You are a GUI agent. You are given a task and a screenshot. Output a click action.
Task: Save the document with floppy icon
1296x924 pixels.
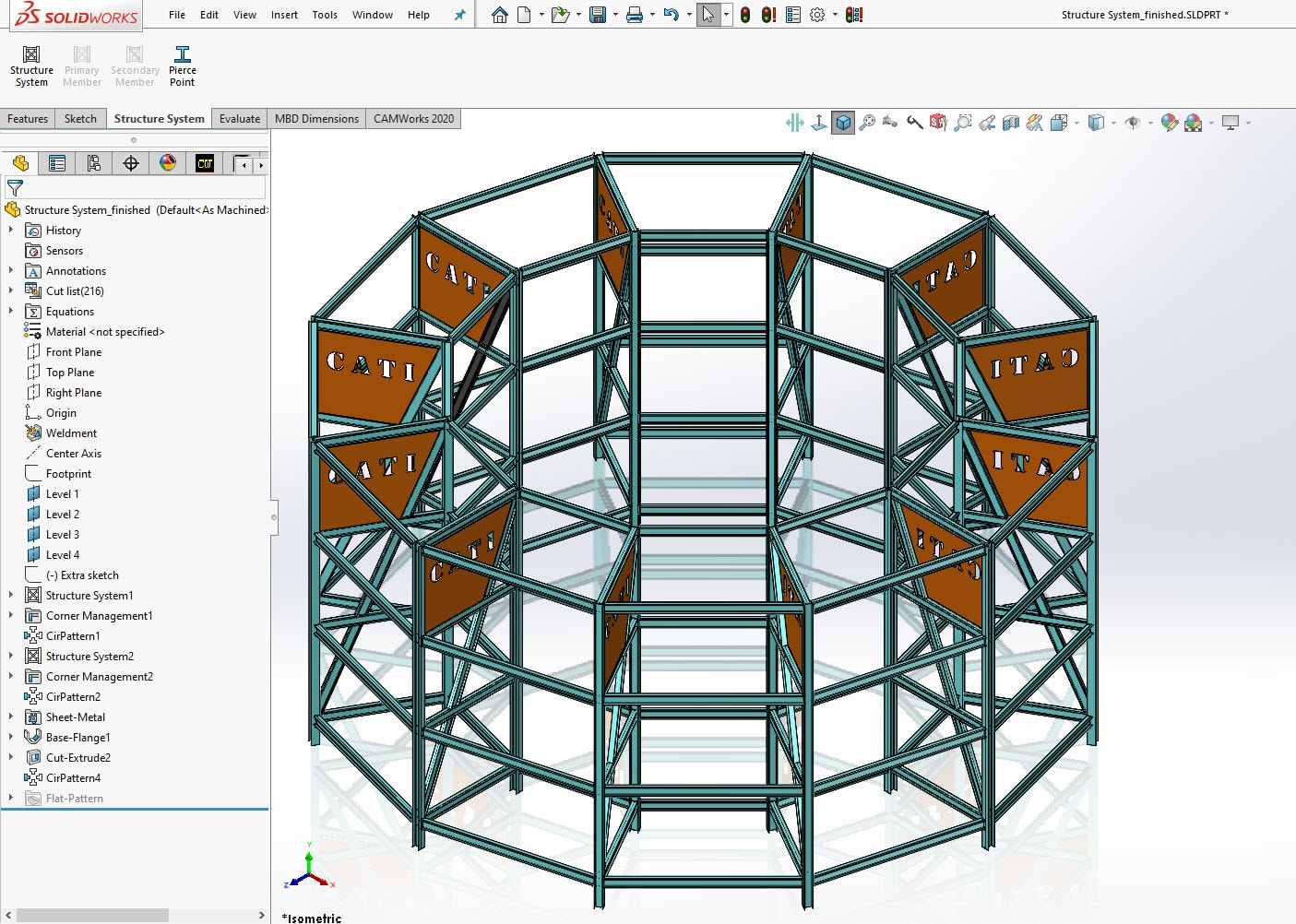click(x=598, y=15)
